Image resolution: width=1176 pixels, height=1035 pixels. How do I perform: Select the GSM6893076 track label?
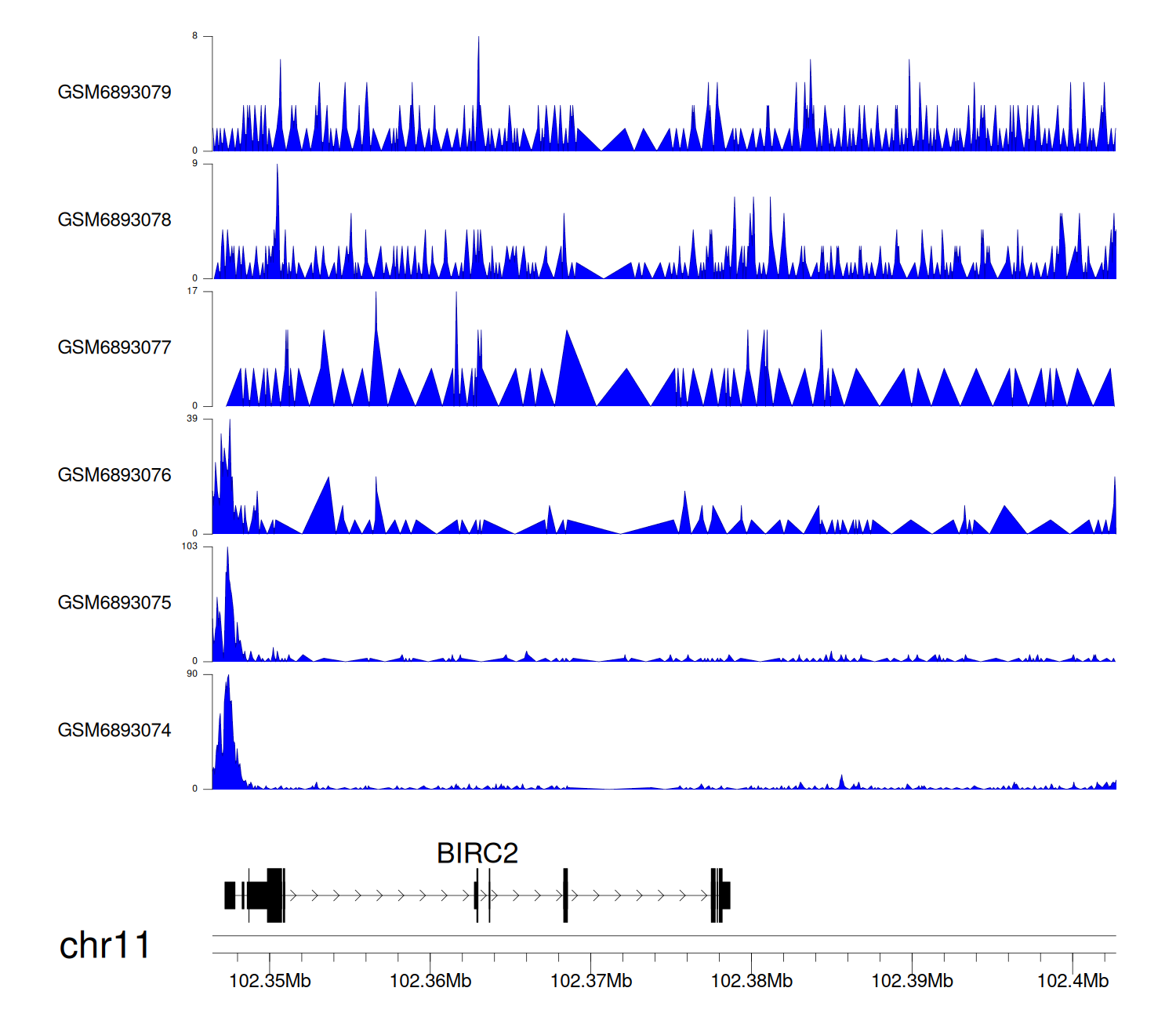114,475
